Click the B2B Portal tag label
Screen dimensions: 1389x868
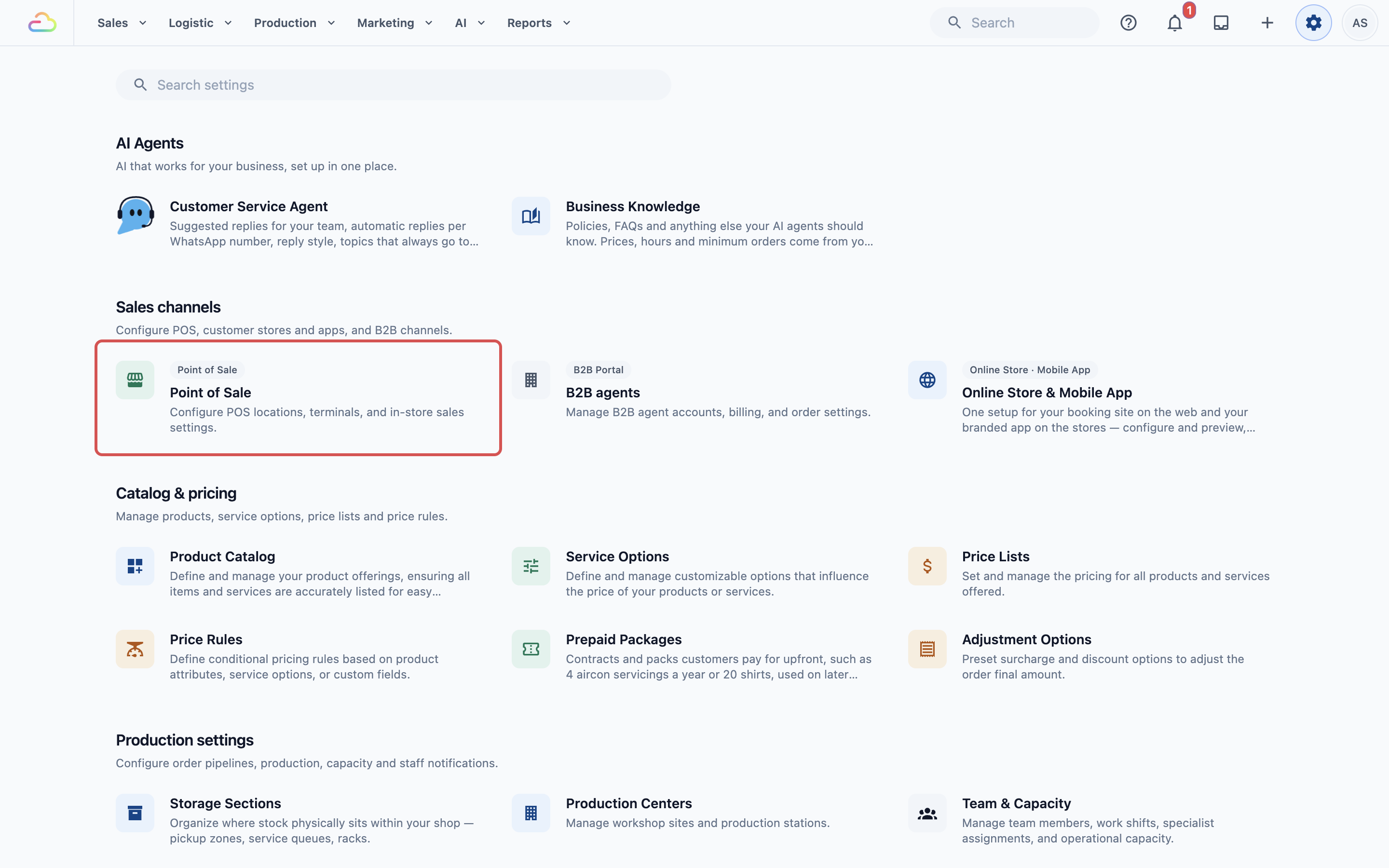[x=598, y=370]
